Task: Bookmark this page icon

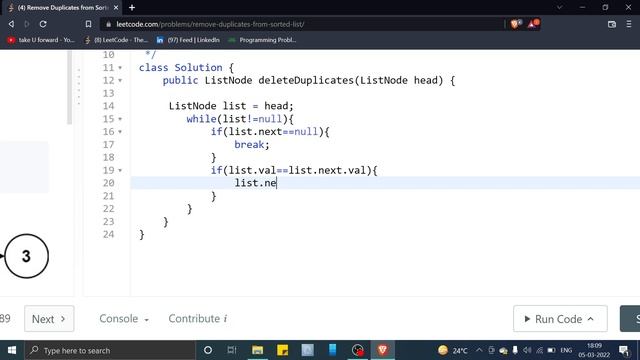Action: pyautogui.click(x=88, y=24)
